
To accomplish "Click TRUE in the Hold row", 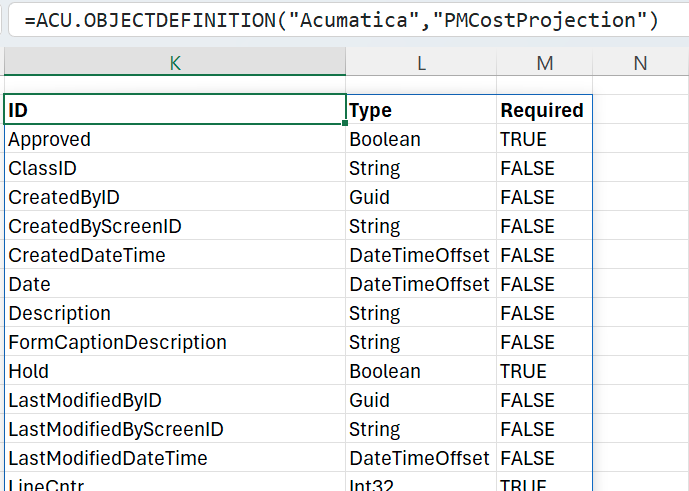I will (x=544, y=371).
